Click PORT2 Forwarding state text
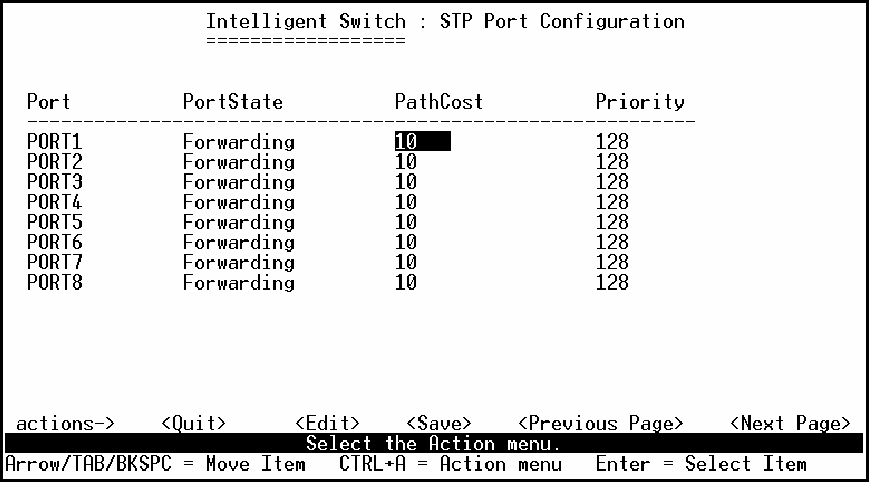Viewport: 869px width, 482px height. click(238, 162)
